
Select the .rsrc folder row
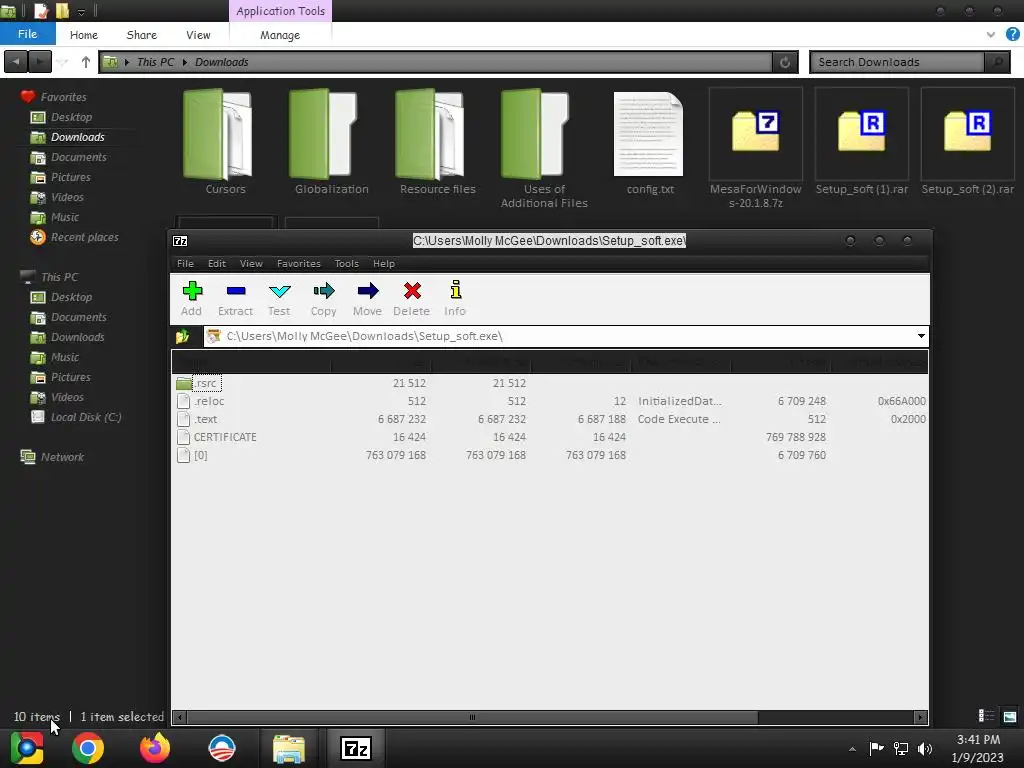click(549, 383)
